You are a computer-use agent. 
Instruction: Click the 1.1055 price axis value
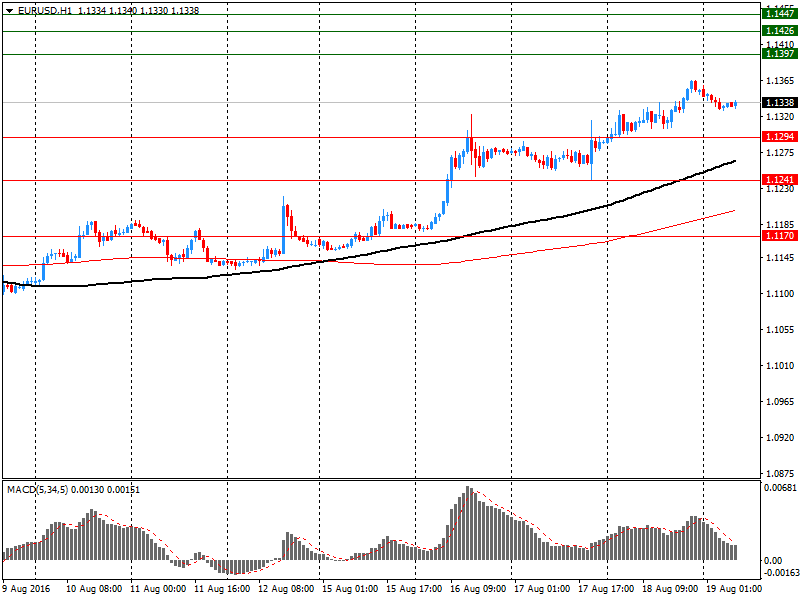pyautogui.click(x=780, y=330)
